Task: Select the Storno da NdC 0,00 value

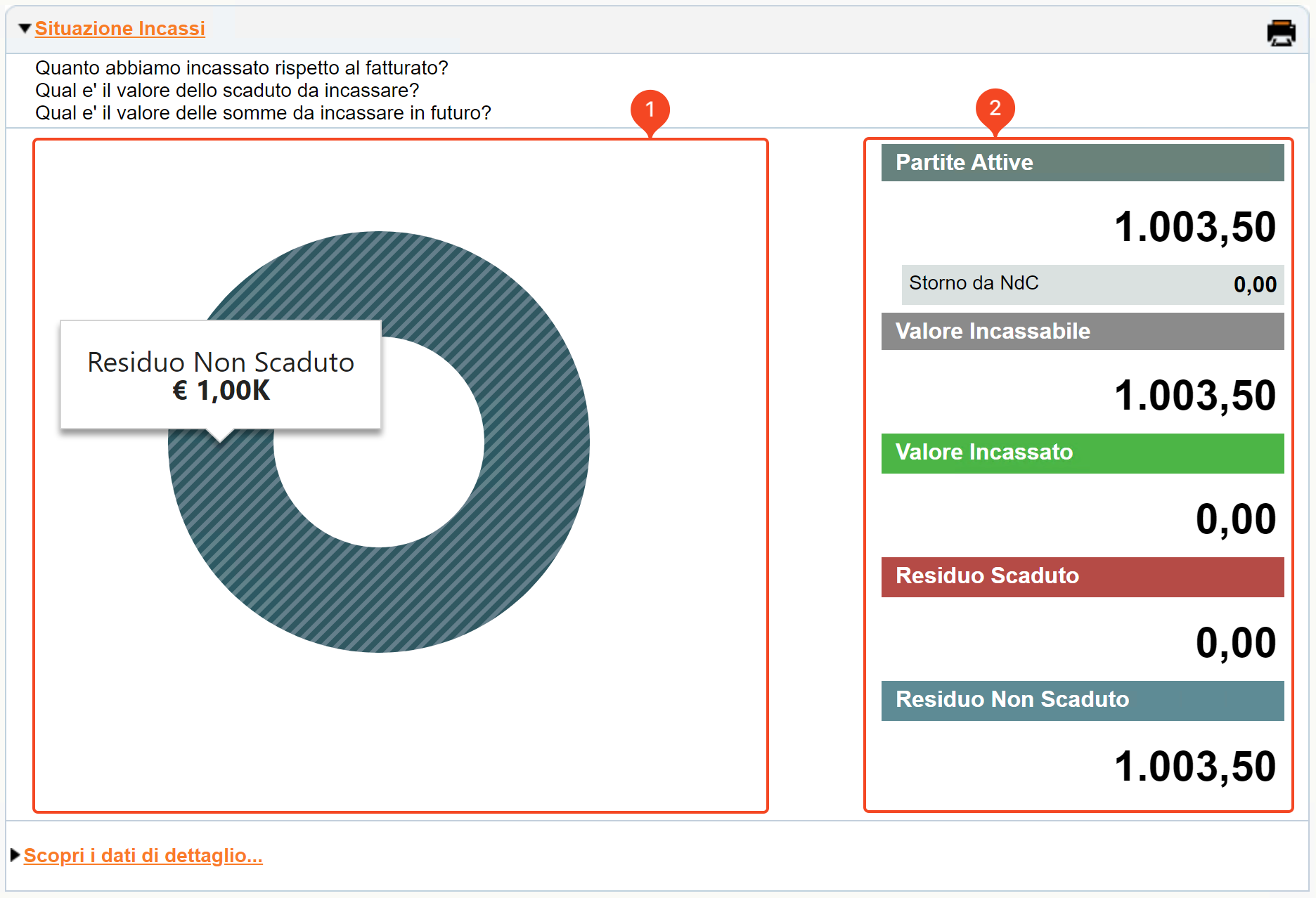Action: coord(1255,285)
